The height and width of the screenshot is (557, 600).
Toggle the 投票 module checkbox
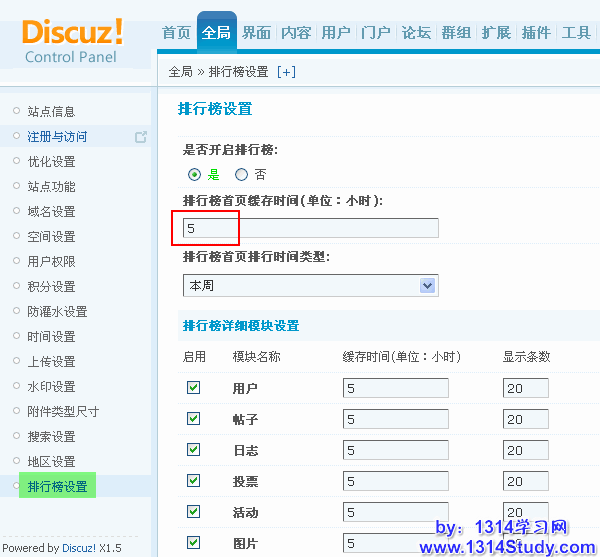(194, 481)
